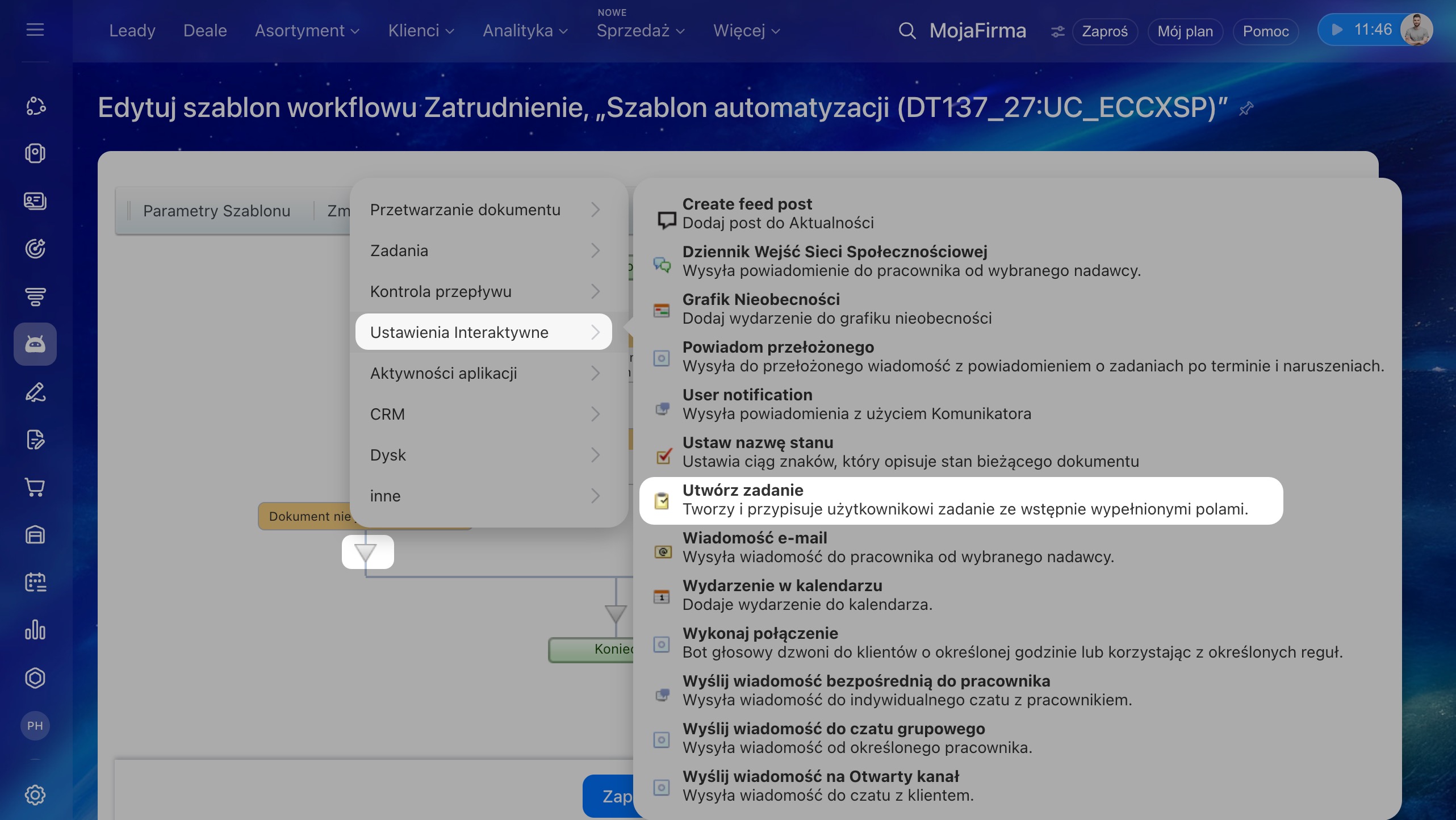
Task: Choose the CRM category in menu
Action: pos(484,414)
